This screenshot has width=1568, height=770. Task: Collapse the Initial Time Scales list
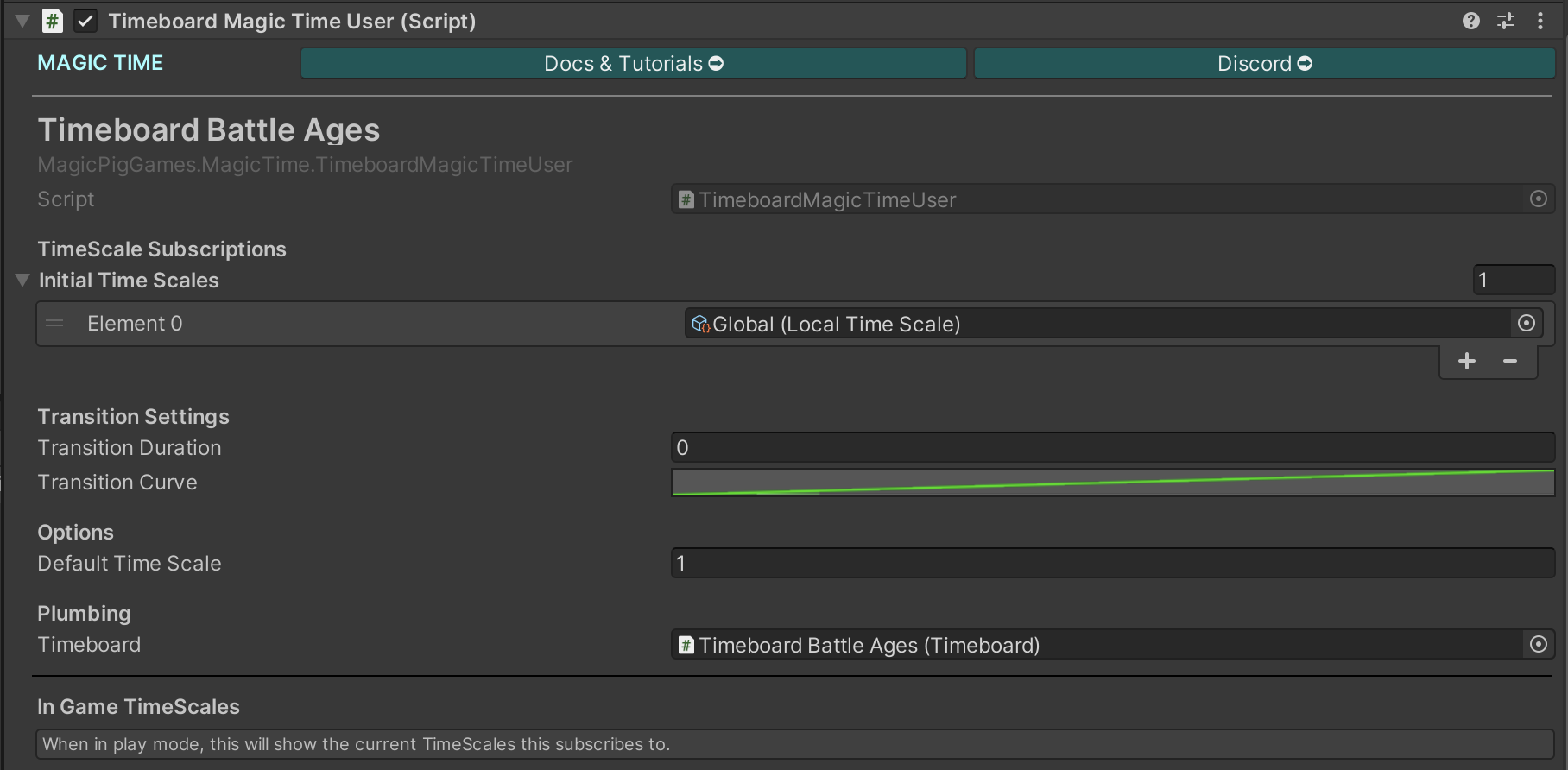click(x=22, y=280)
